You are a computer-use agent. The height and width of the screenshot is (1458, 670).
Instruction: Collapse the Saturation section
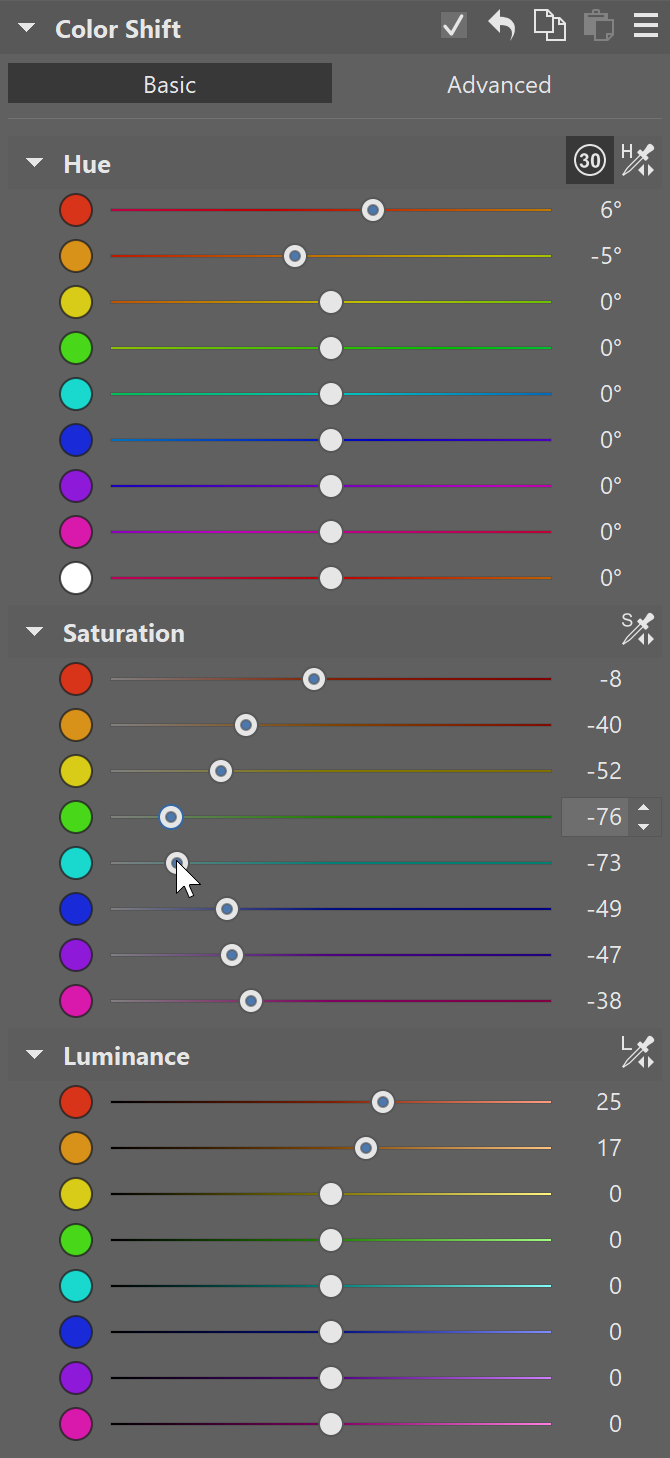point(36,632)
